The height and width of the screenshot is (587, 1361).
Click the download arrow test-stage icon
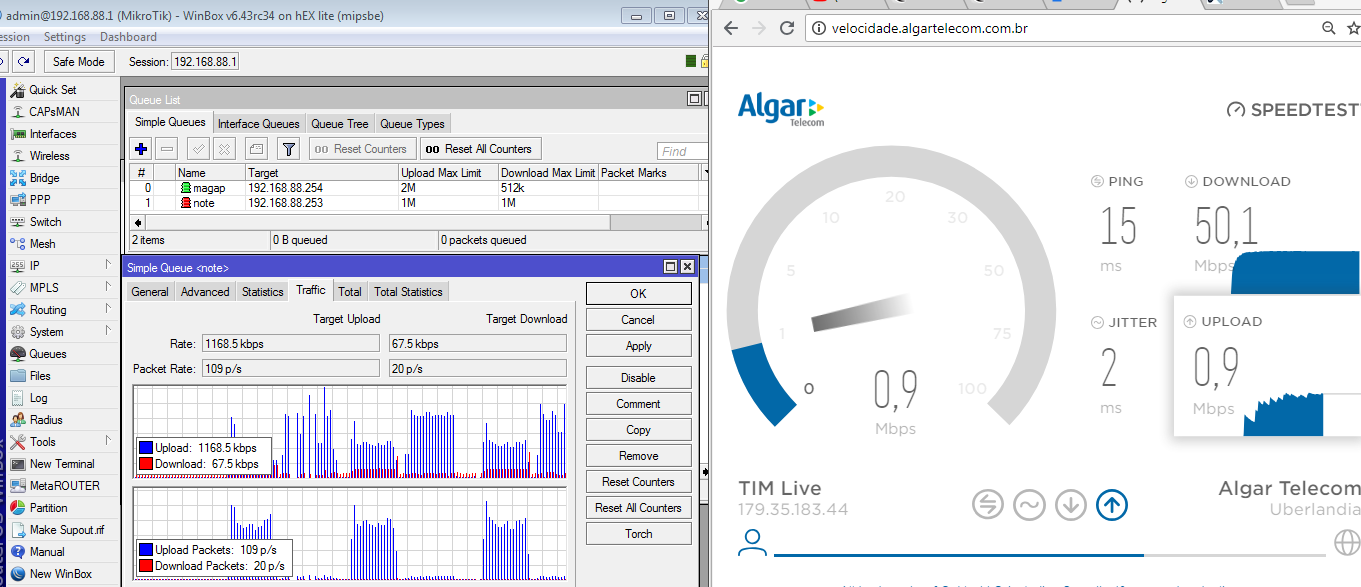(1070, 505)
